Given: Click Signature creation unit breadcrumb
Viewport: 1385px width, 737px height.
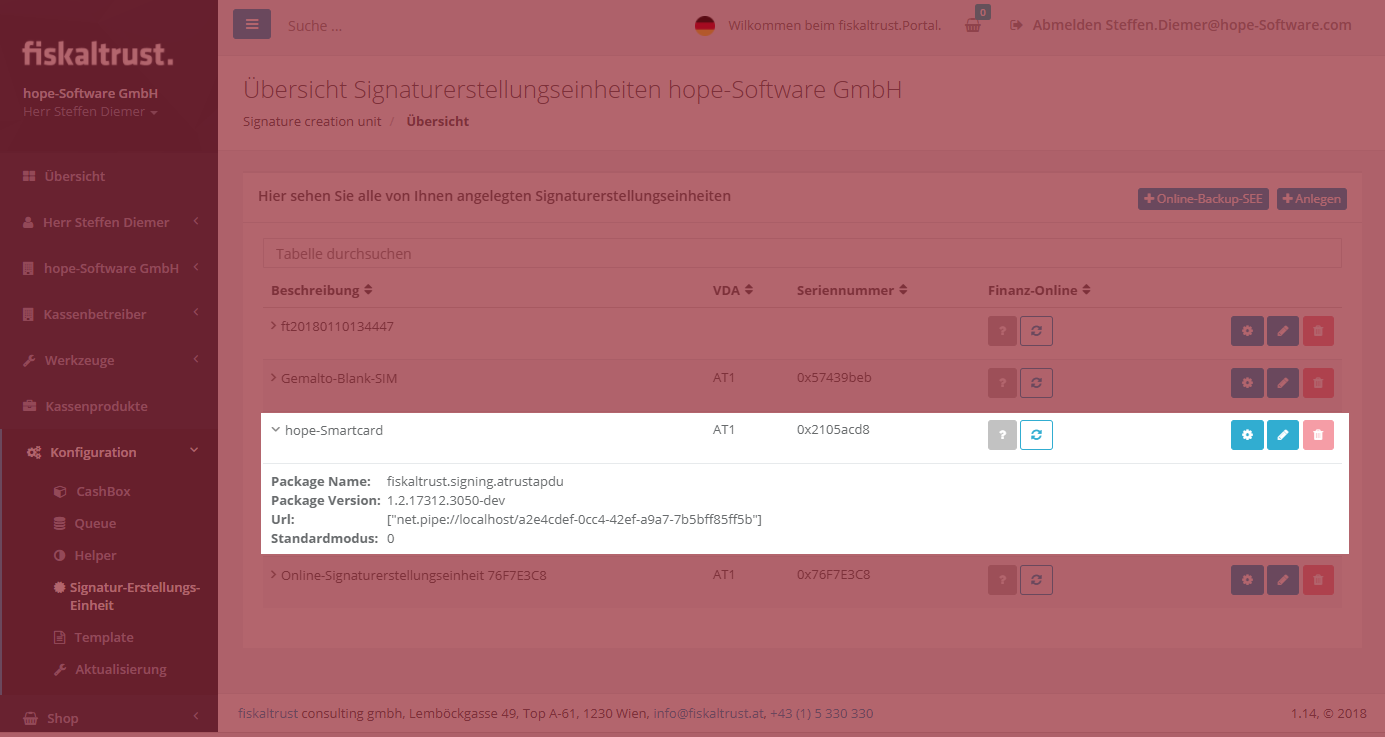Looking at the screenshot, I should pyautogui.click(x=312, y=121).
